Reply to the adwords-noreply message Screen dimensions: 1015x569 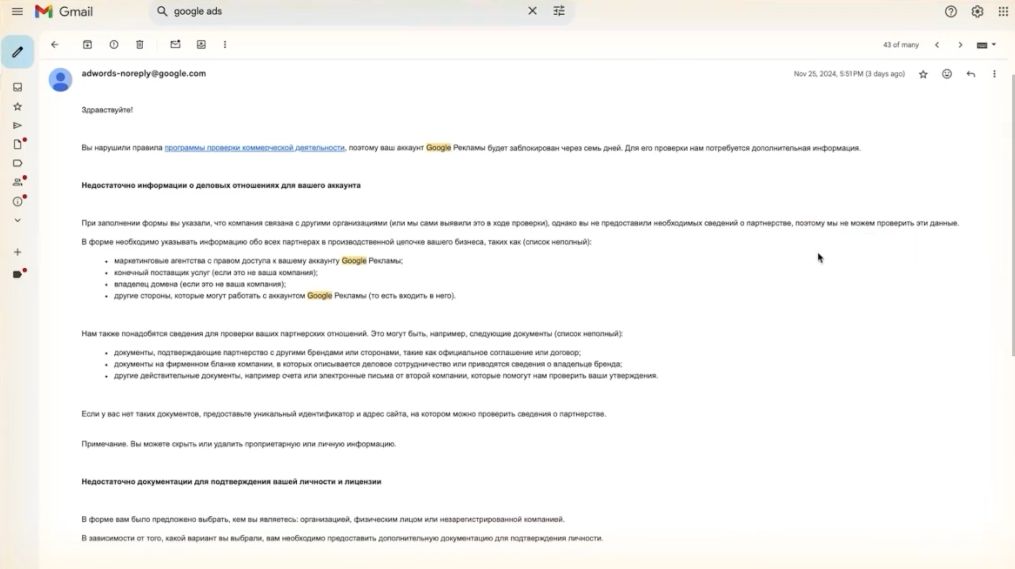(971, 74)
